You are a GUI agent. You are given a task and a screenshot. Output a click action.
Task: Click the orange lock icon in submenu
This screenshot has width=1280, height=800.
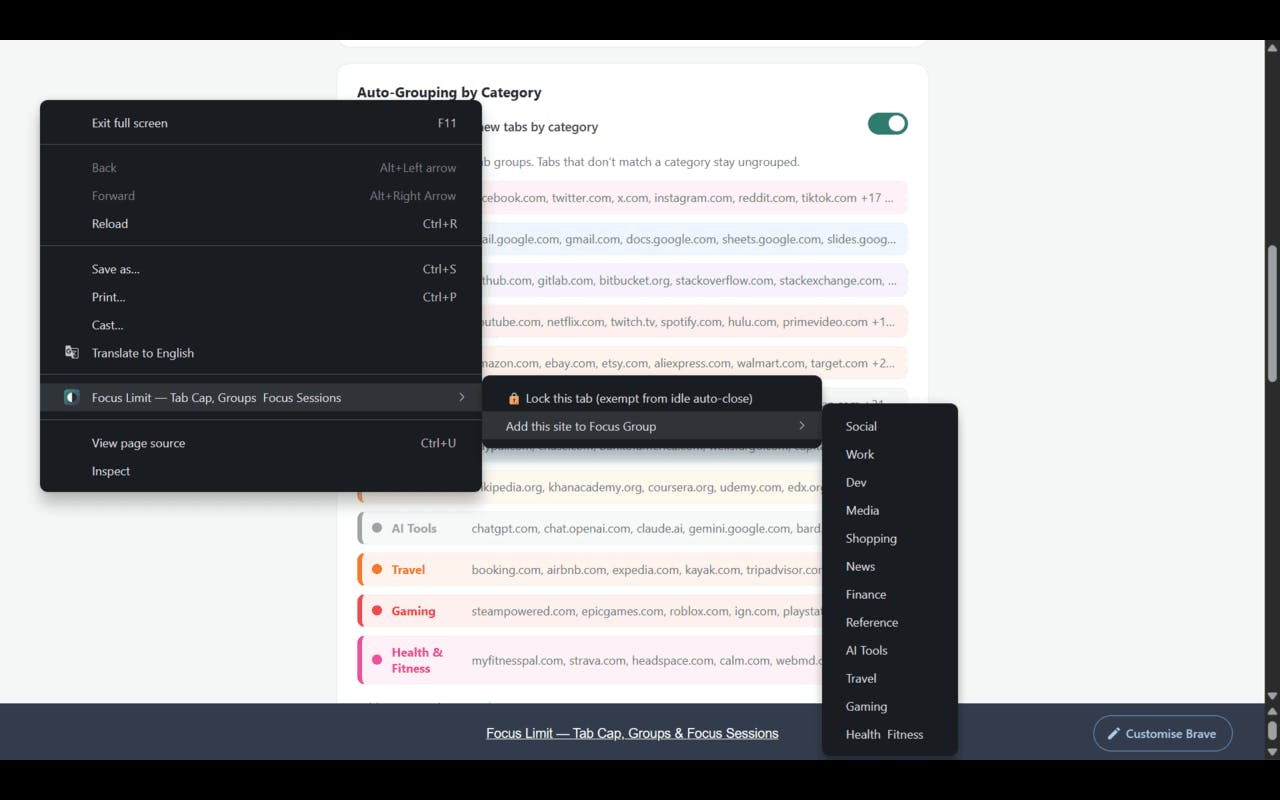point(514,398)
